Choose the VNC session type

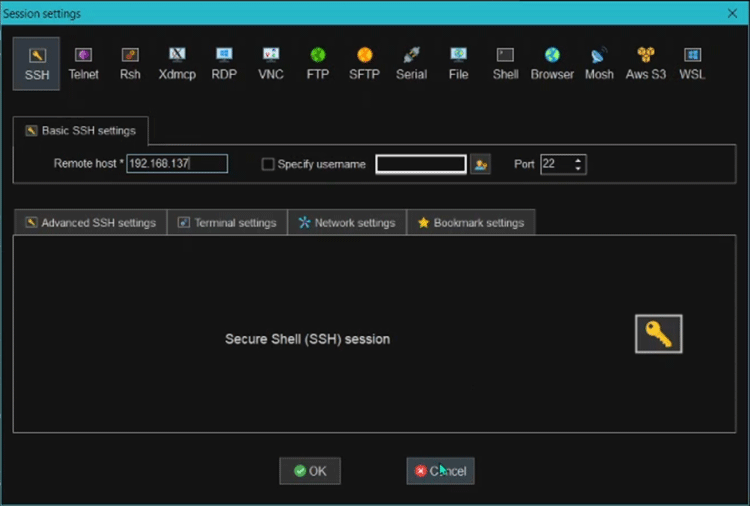click(x=271, y=64)
